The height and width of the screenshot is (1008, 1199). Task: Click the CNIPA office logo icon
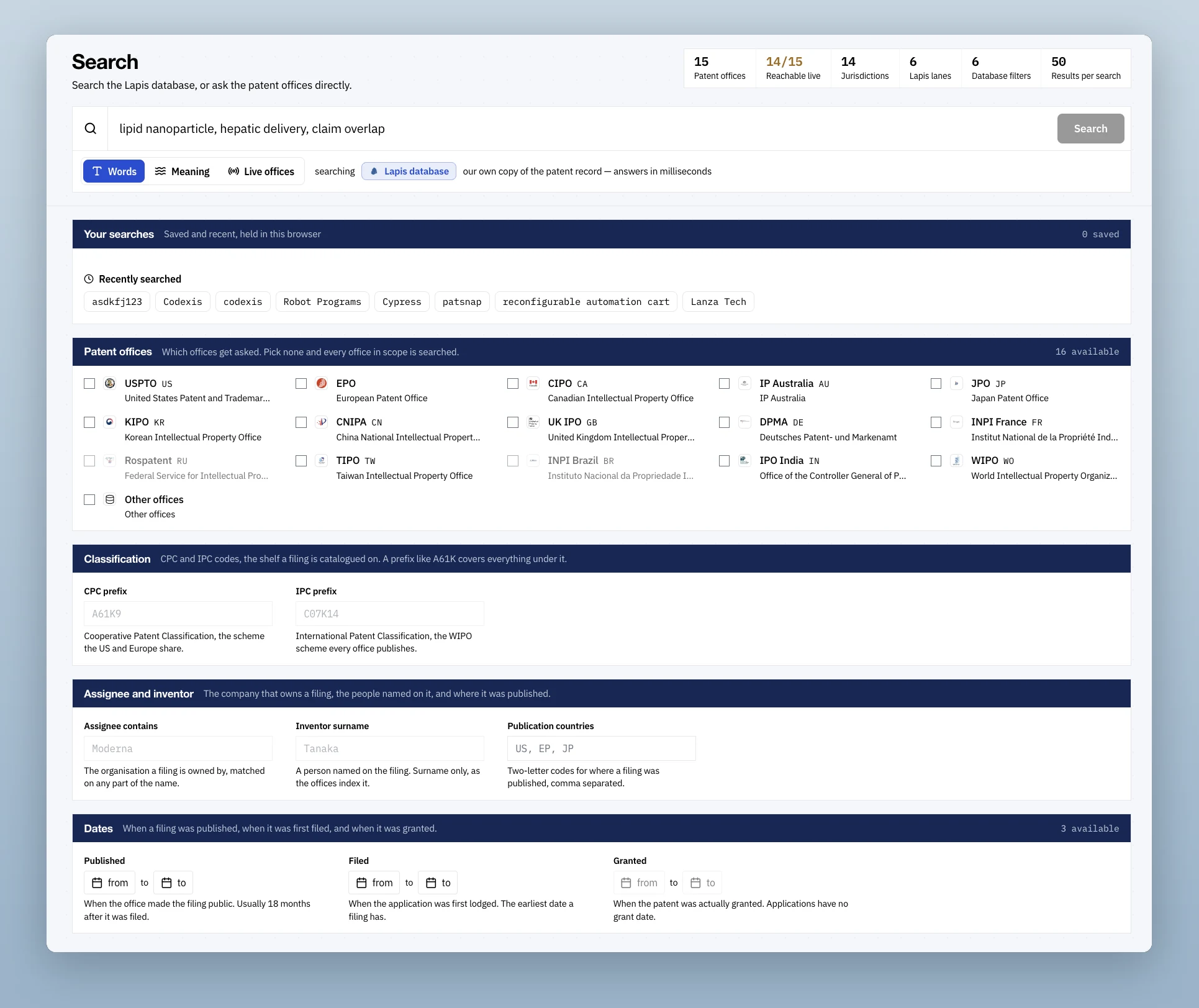click(322, 422)
